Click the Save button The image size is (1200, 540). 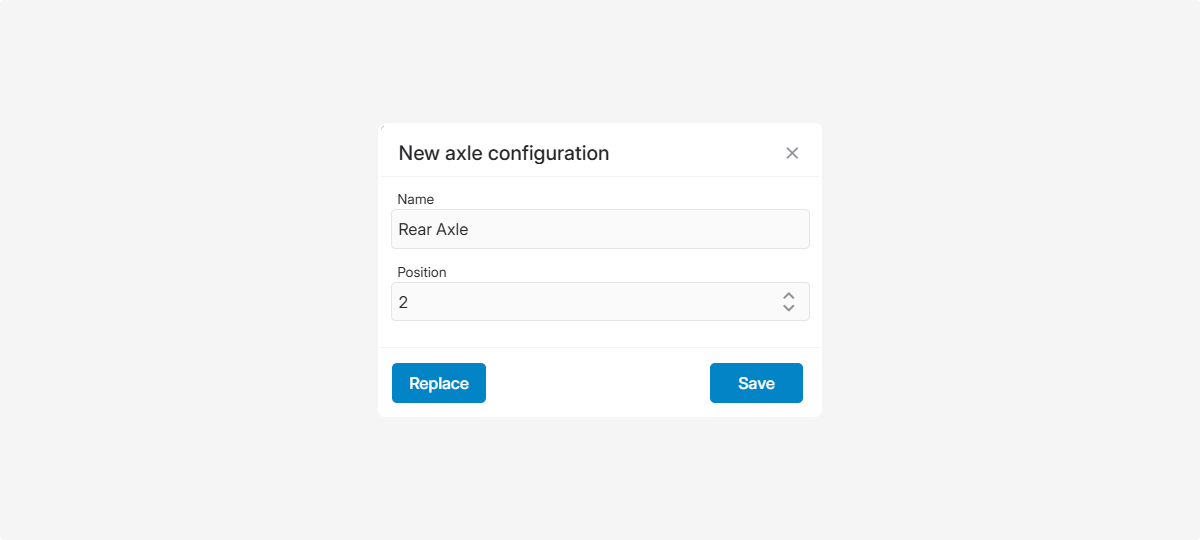tap(756, 383)
